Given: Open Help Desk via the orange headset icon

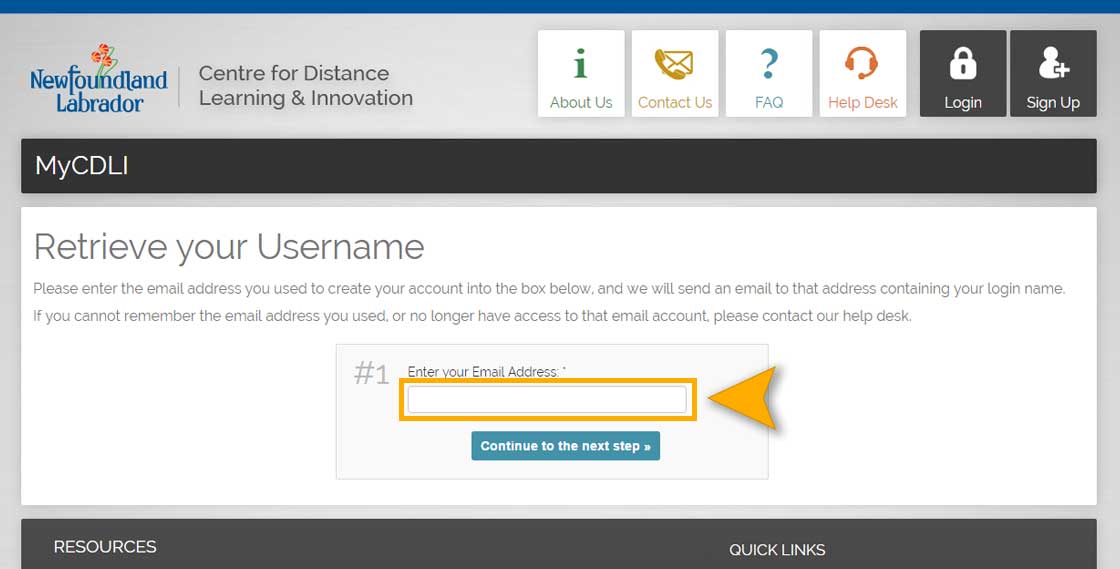Looking at the screenshot, I should [862, 63].
